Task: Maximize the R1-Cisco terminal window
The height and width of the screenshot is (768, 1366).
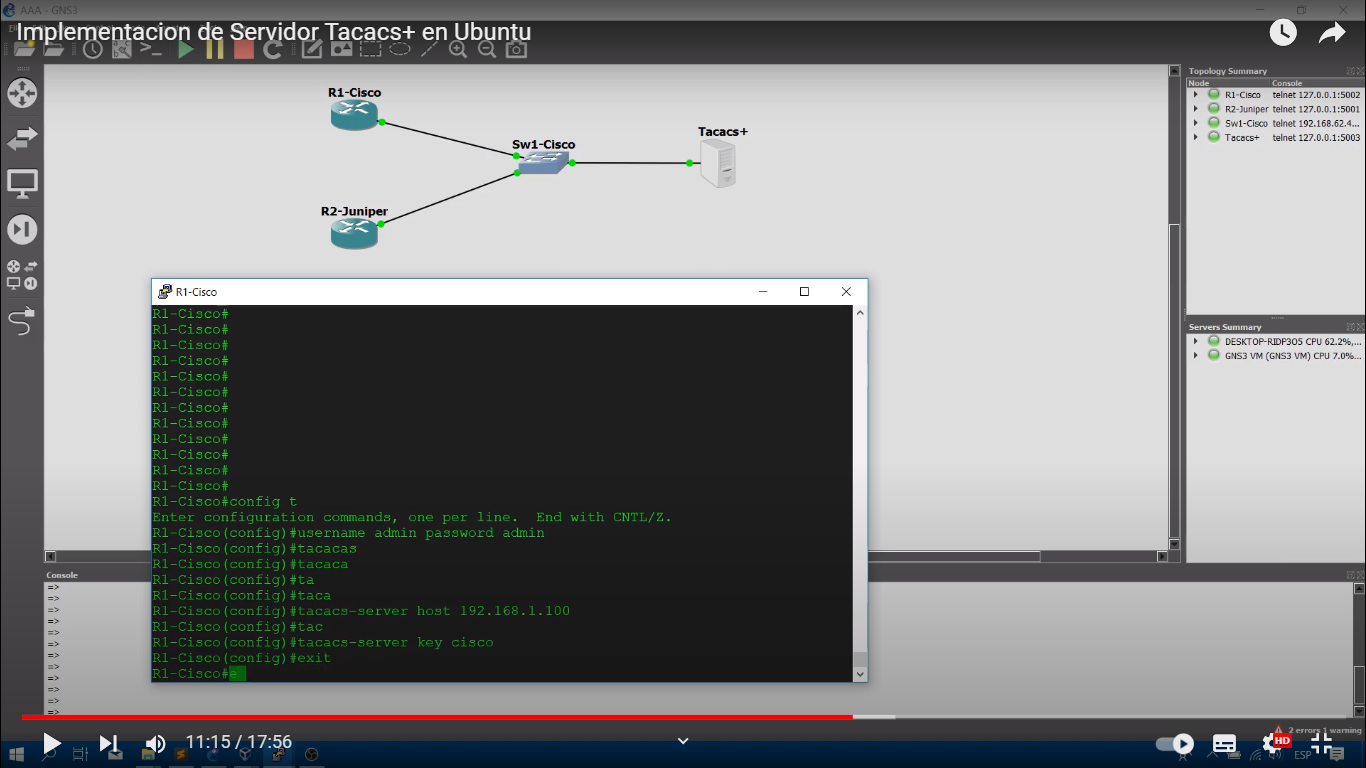Action: coord(804,291)
